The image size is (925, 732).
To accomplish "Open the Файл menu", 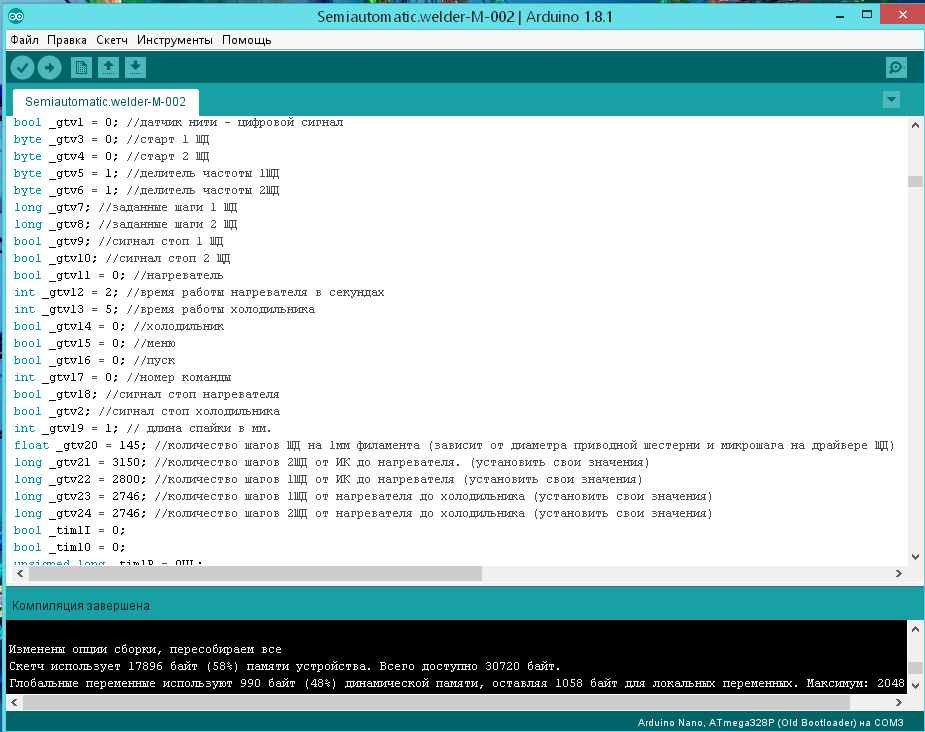I will pos(25,40).
